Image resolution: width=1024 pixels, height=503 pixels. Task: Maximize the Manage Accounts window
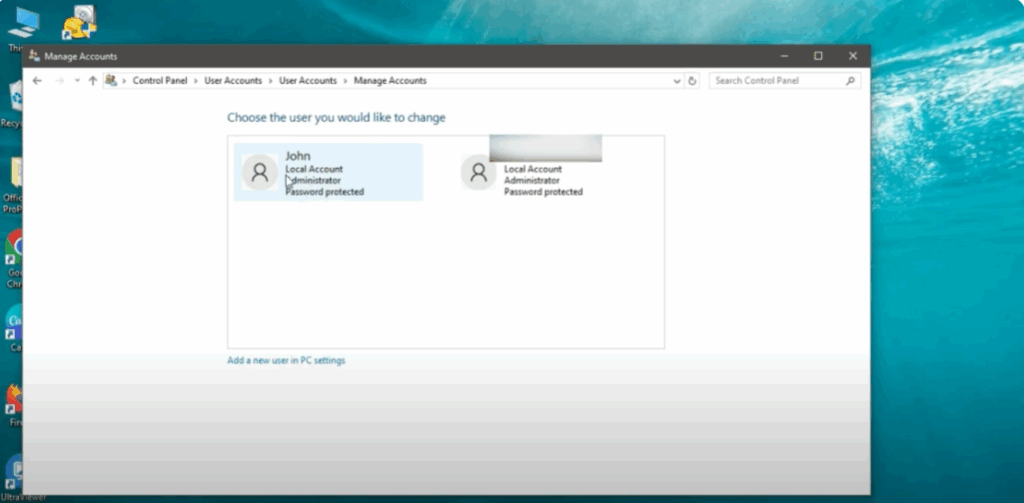(818, 56)
